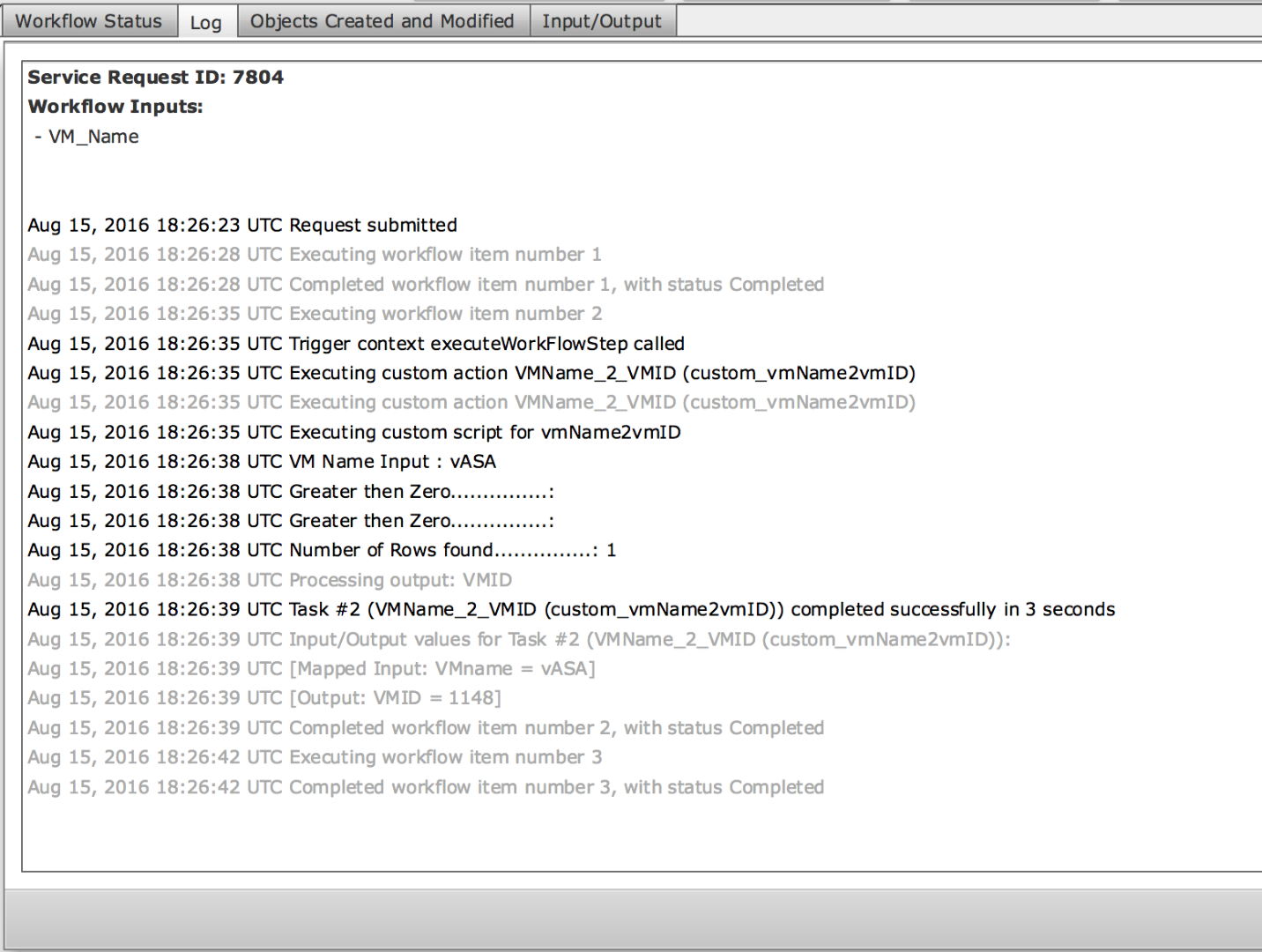Click Processing output: VMID log line

[x=270, y=580]
